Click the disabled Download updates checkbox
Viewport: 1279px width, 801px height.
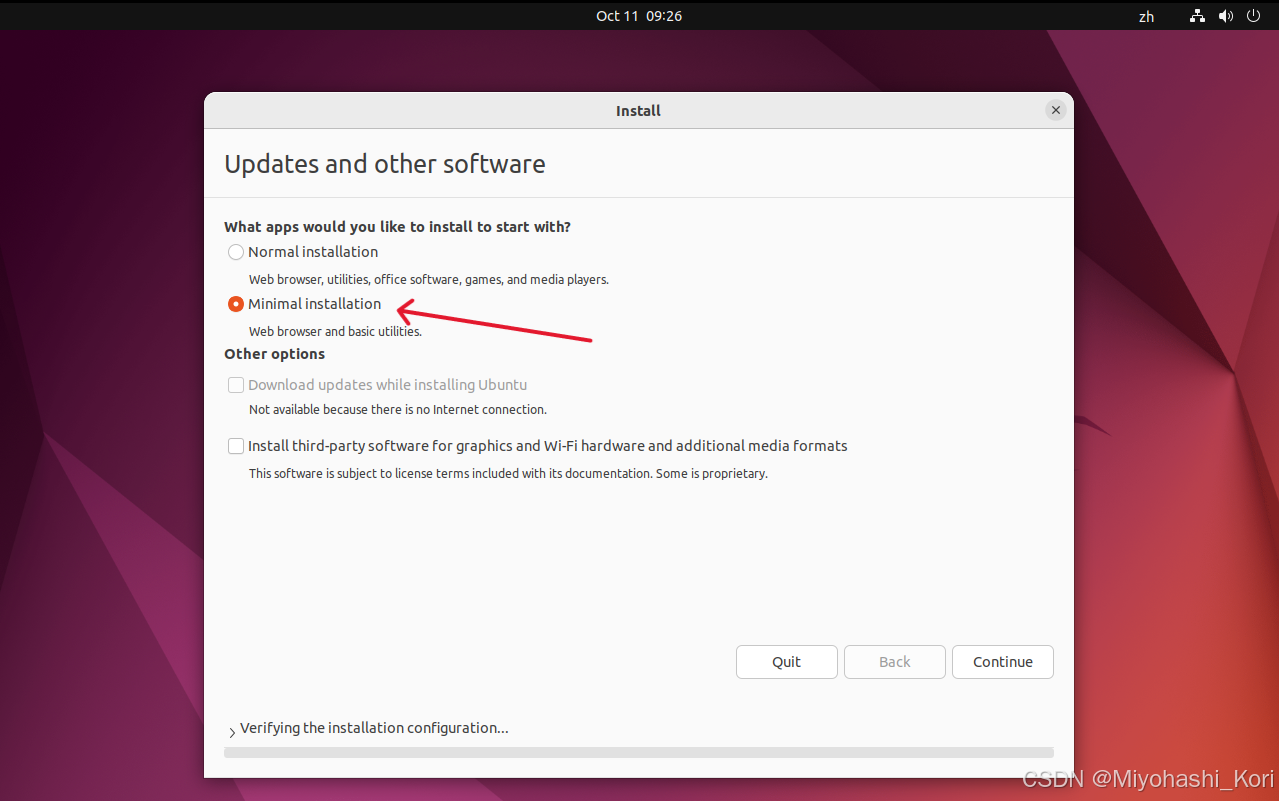[x=236, y=385]
